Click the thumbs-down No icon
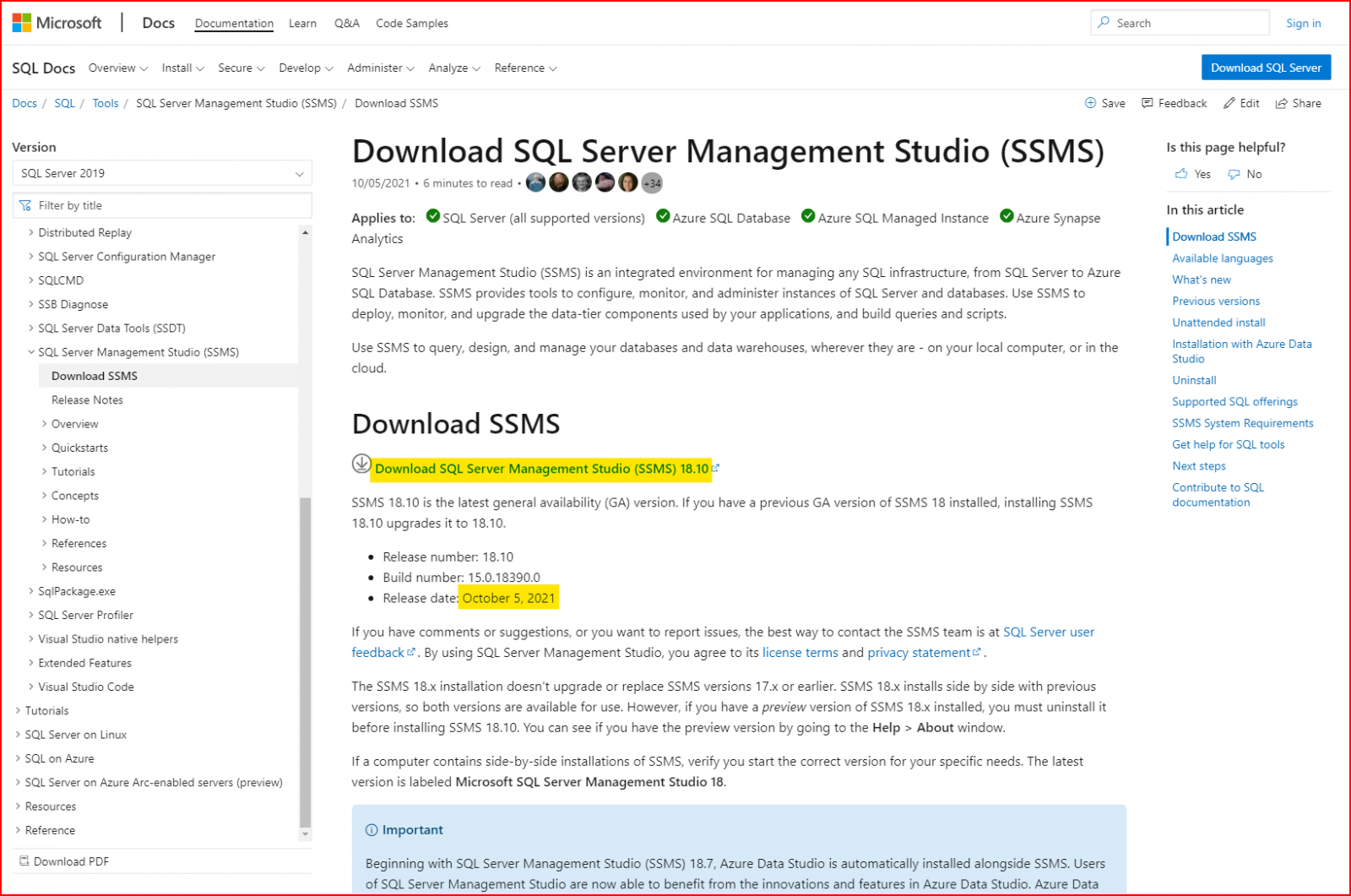 click(1234, 174)
